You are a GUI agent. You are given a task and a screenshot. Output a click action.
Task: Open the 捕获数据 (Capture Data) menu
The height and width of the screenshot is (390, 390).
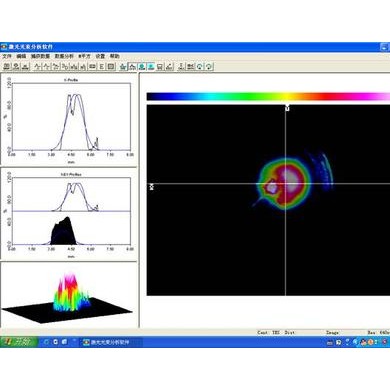[40, 56]
